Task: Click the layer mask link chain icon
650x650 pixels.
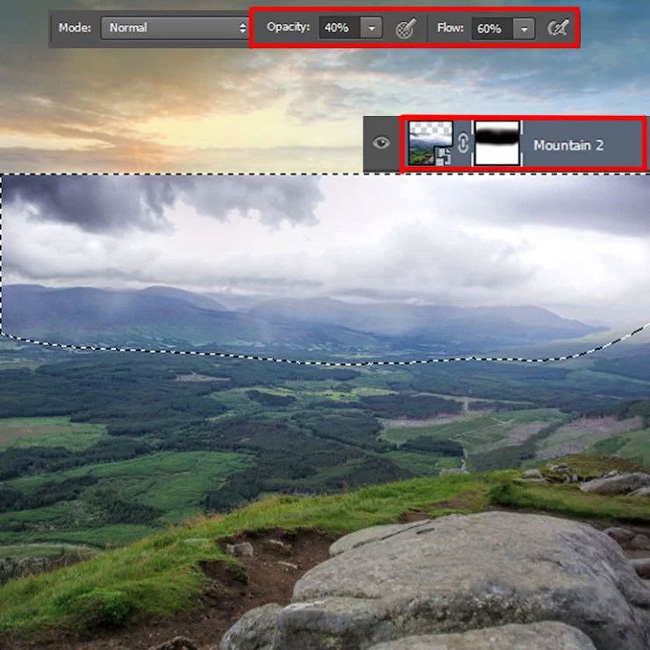Action: pyautogui.click(x=463, y=143)
